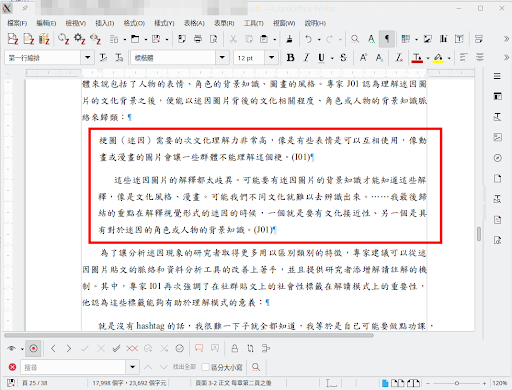
Task: Open the 插入(I) menu
Action: coord(105,23)
